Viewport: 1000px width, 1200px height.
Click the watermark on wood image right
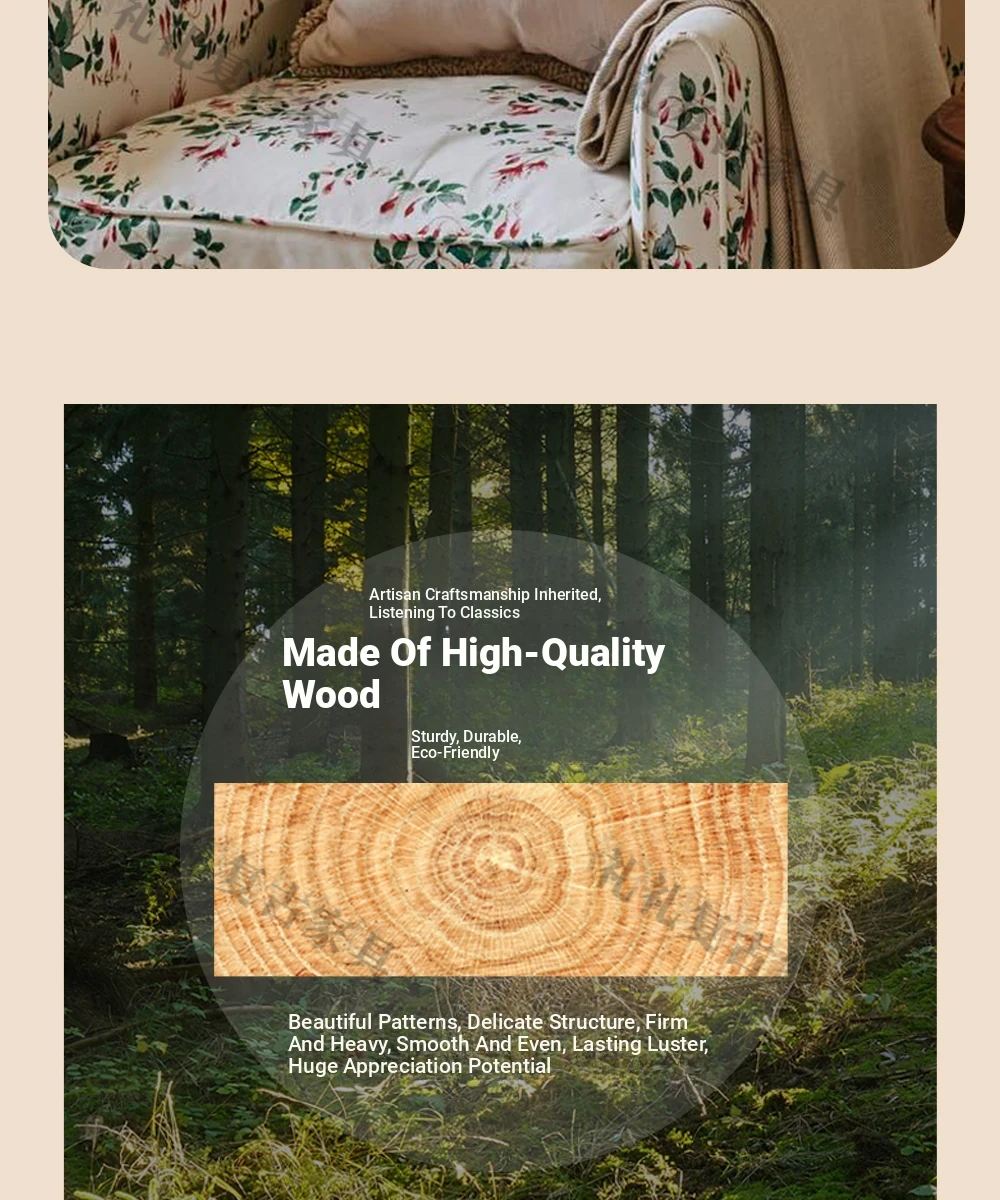pos(680,900)
